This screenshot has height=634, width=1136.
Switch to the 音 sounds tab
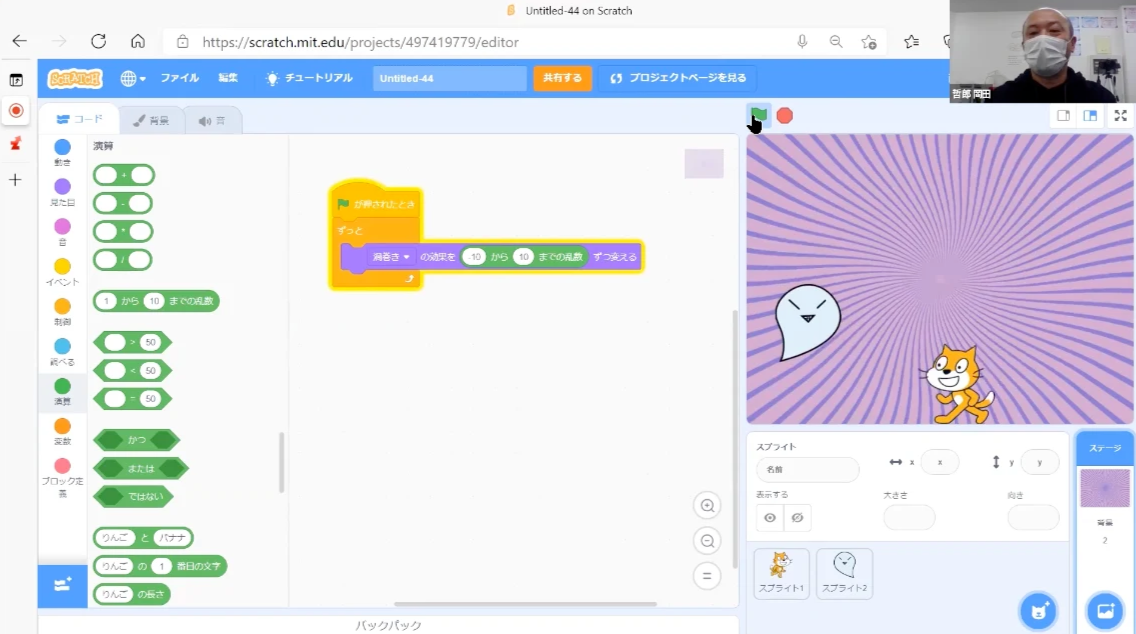[x=212, y=120]
